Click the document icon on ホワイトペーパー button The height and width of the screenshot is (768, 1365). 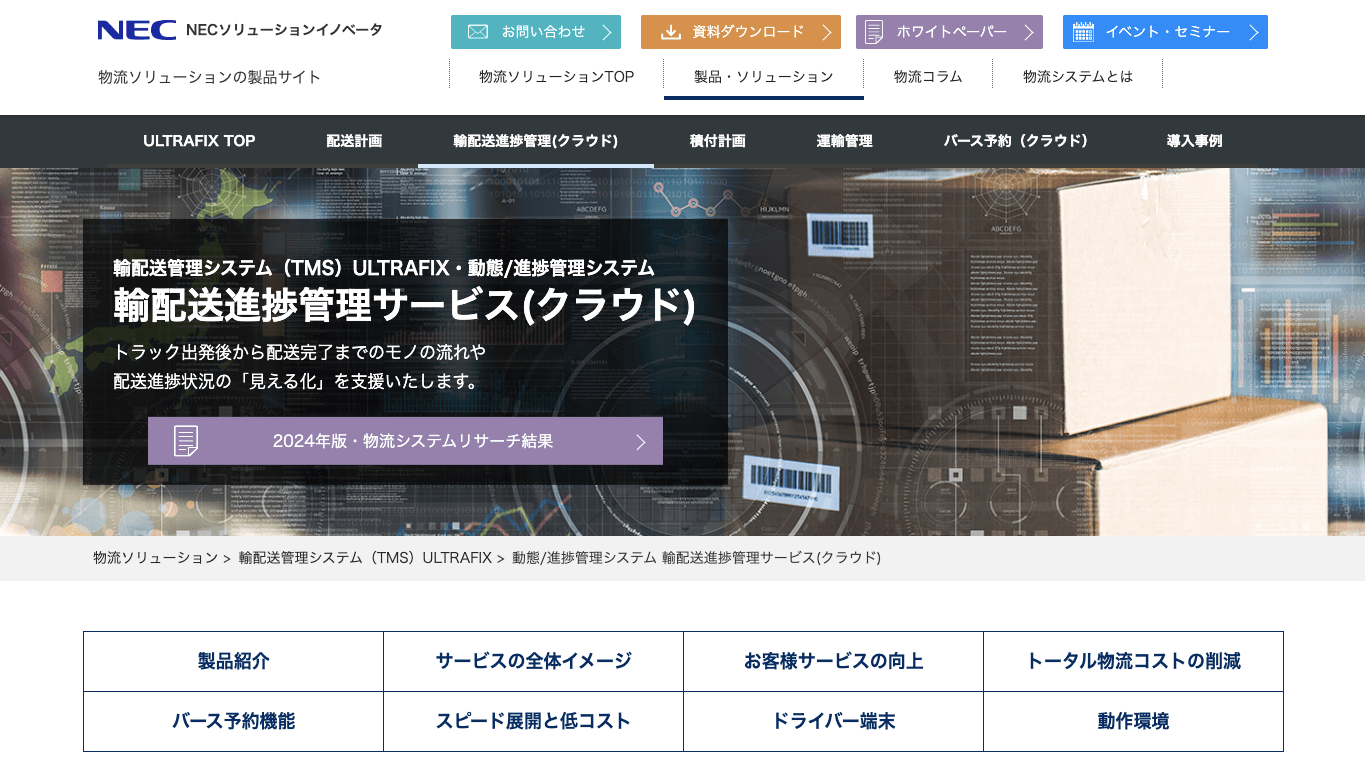876,31
